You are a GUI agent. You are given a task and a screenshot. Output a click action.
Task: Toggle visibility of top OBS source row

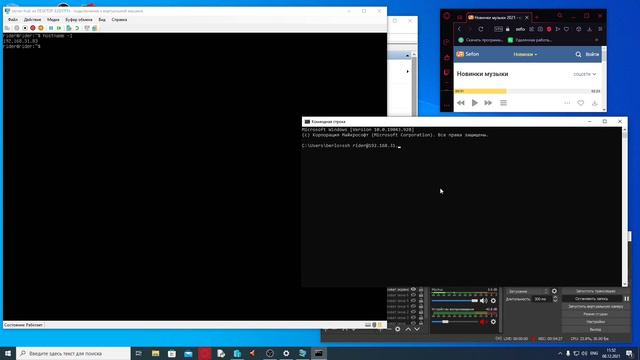click(x=413, y=289)
